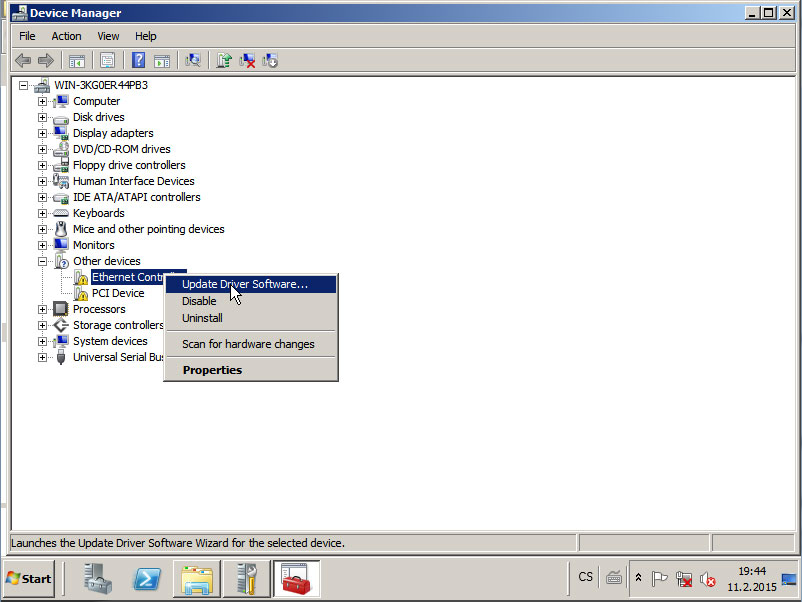Collapse the Other devices node
The width and height of the screenshot is (802, 602).
point(42,261)
